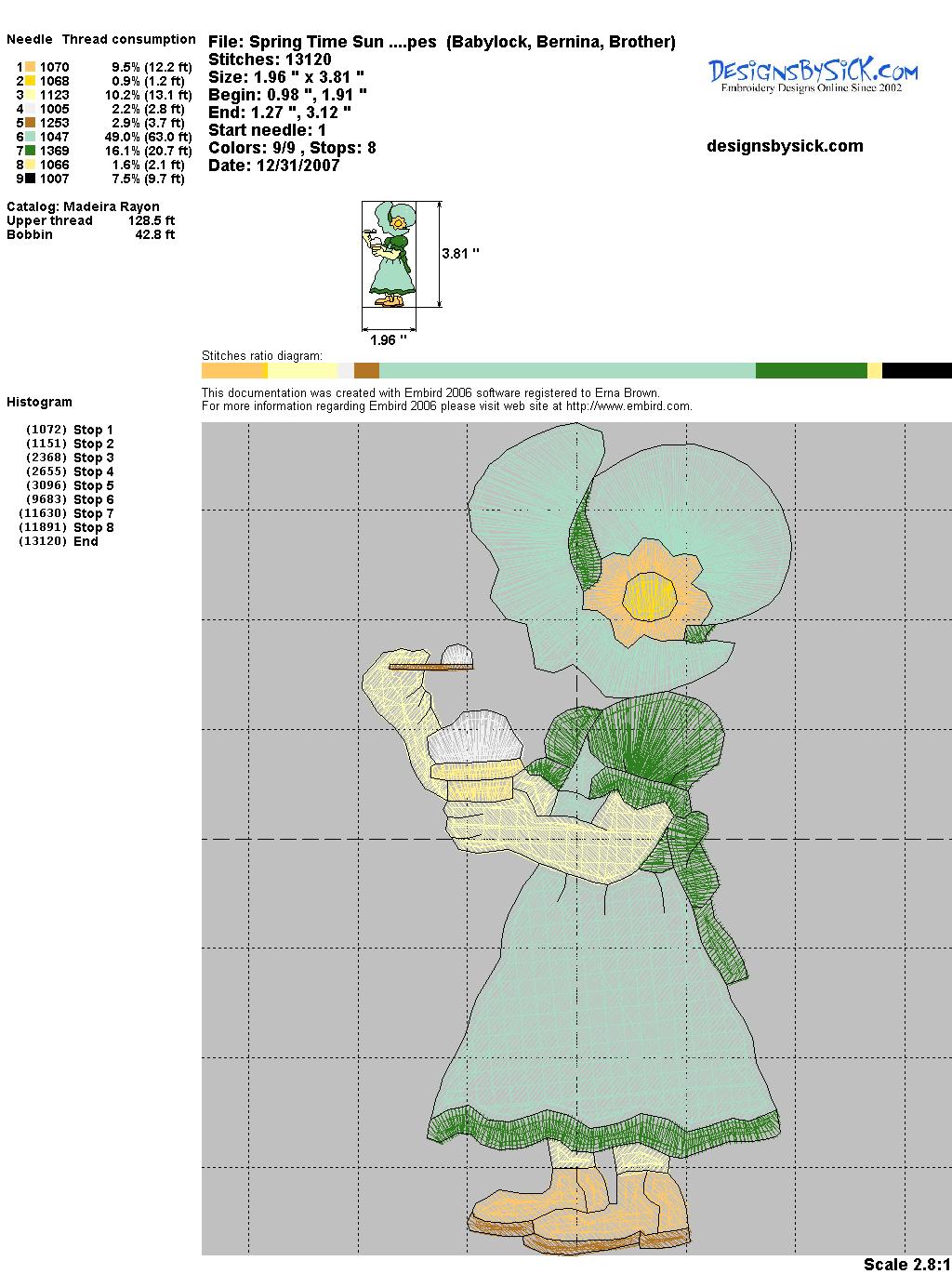Click Stop 6 histogram entry

click(x=93, y=499)
